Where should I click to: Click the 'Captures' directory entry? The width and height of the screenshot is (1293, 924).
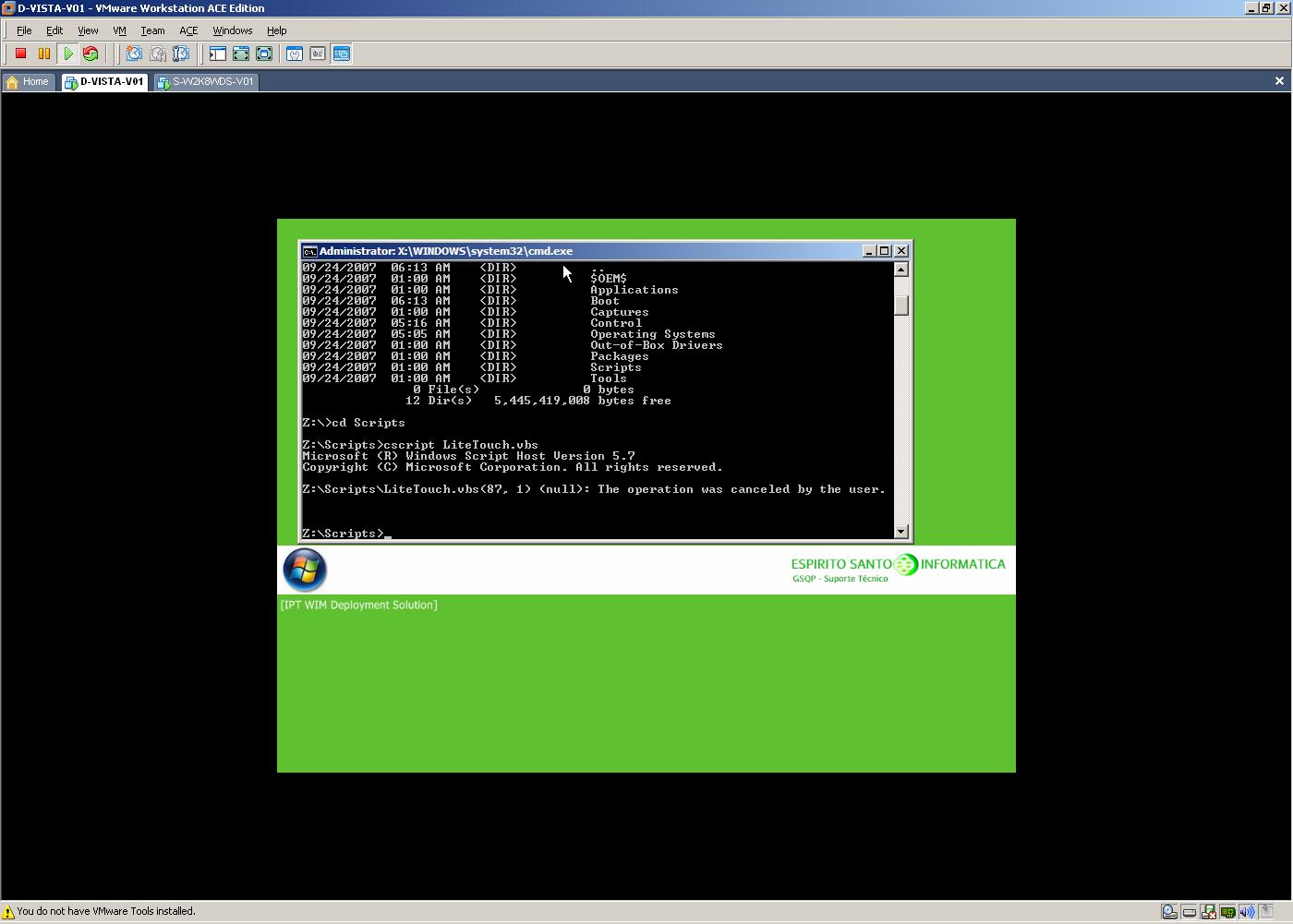point(620,312)
